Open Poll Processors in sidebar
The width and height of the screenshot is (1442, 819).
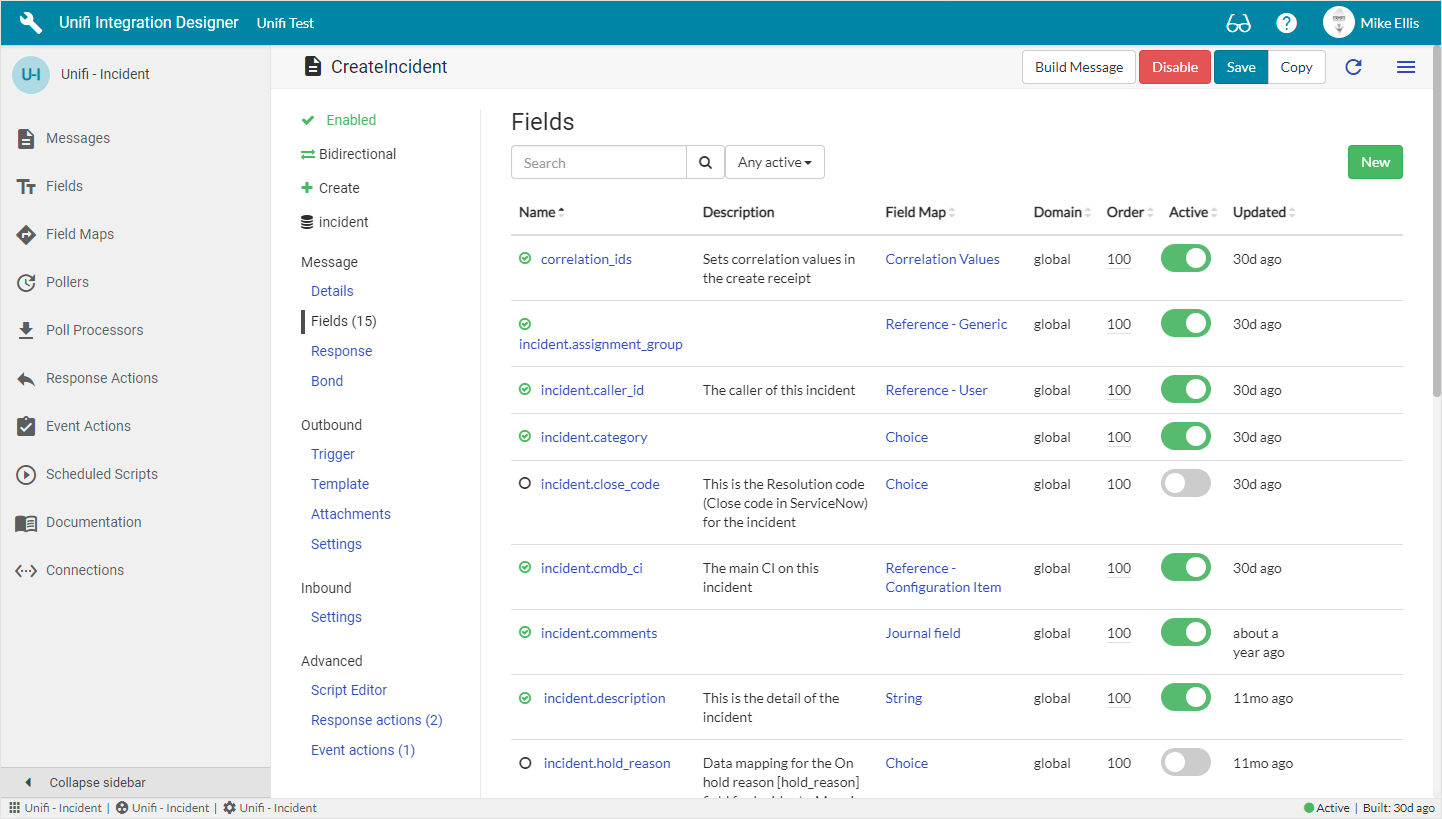pos(94,330)
